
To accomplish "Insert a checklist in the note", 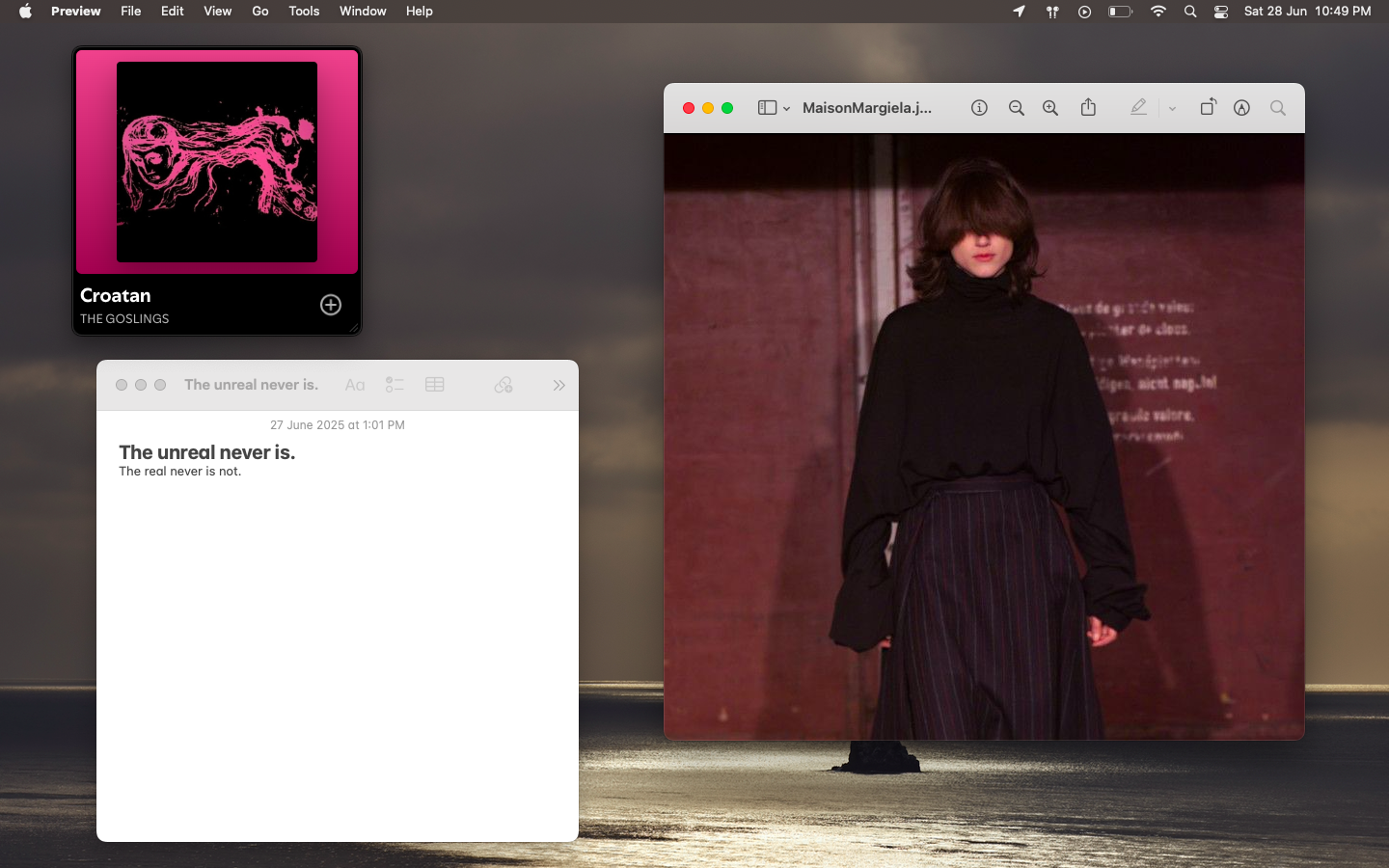I will 395,385.
